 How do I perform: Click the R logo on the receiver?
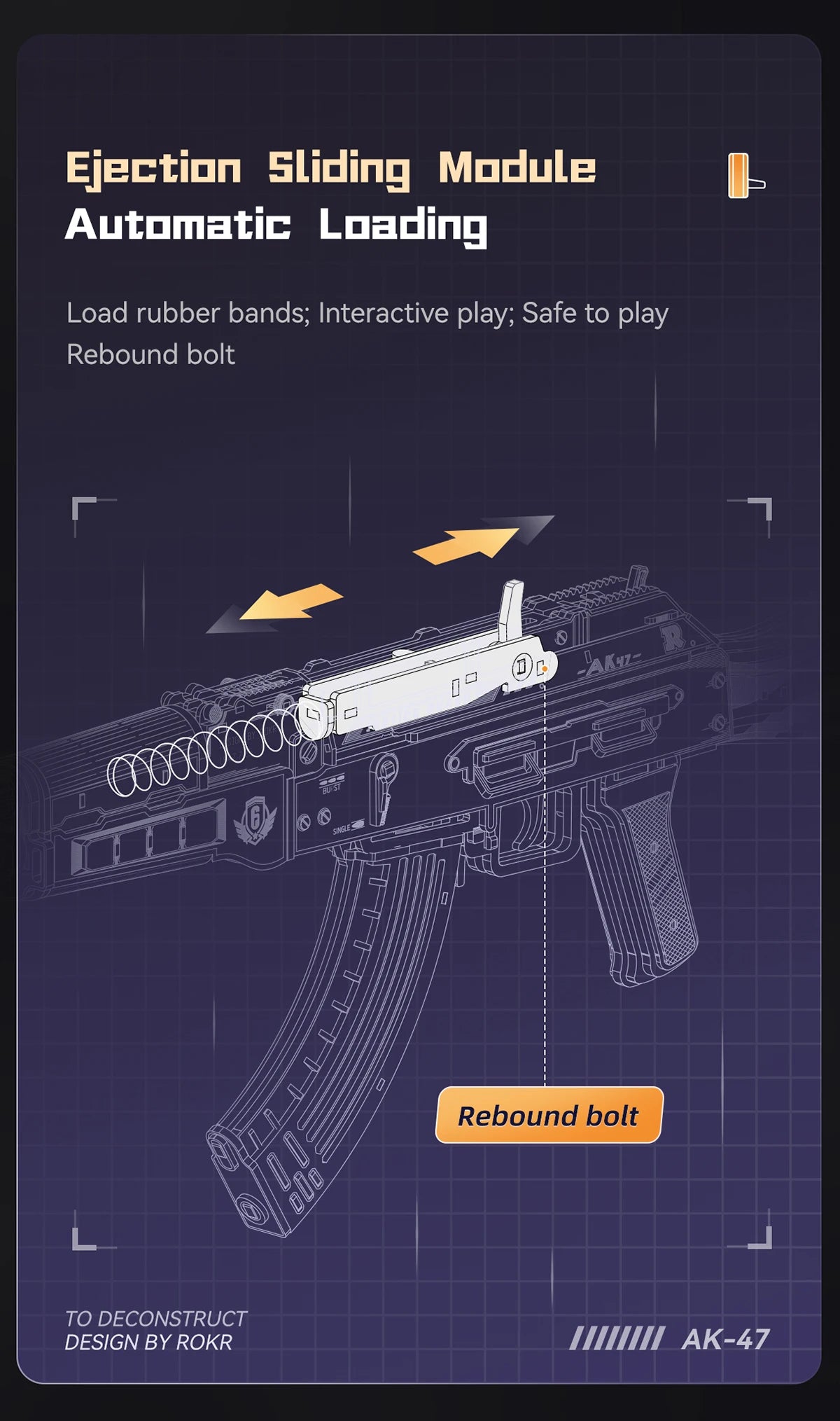(673, 636)
